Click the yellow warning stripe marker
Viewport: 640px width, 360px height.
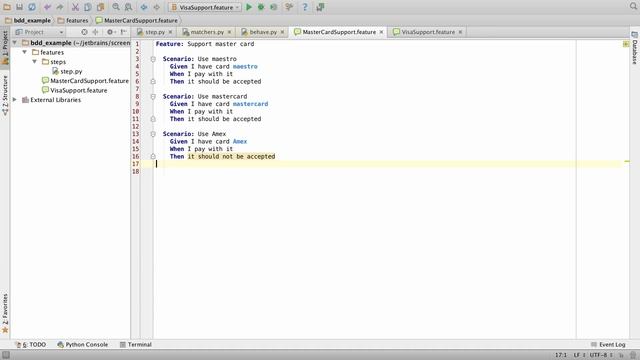627,162
